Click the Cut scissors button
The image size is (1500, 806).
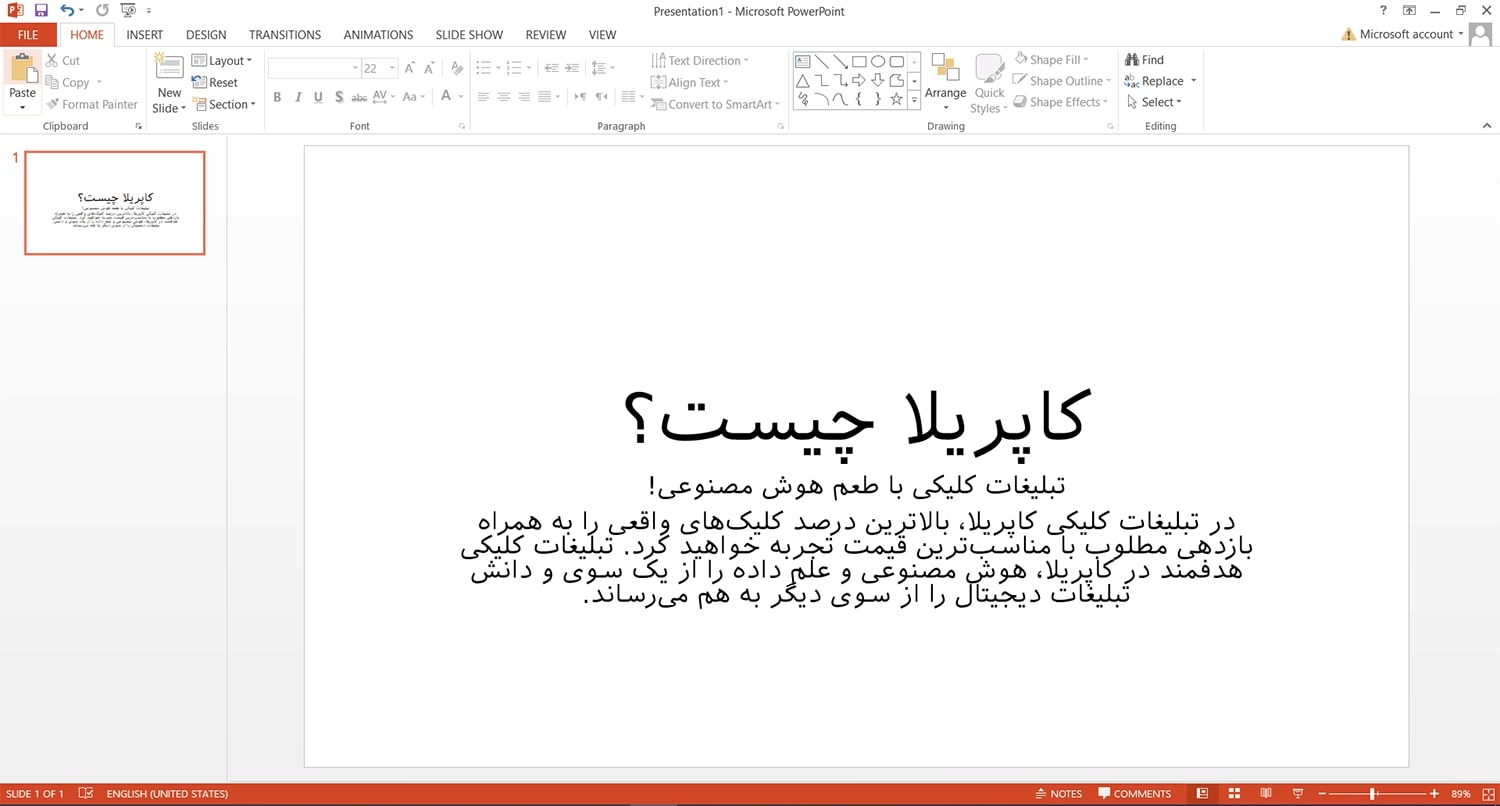click(x=62, y=60)
